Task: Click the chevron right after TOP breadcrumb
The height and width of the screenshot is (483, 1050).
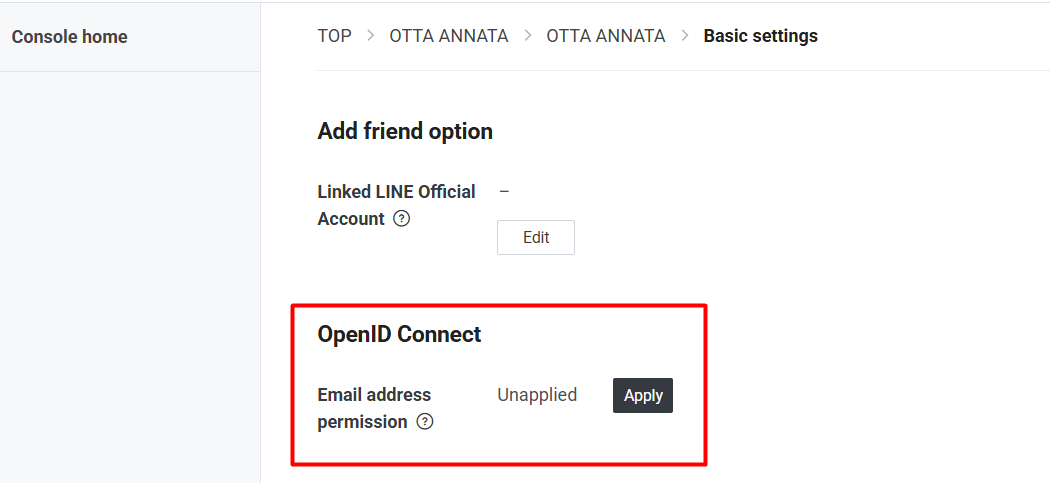Action: [370, 36]
